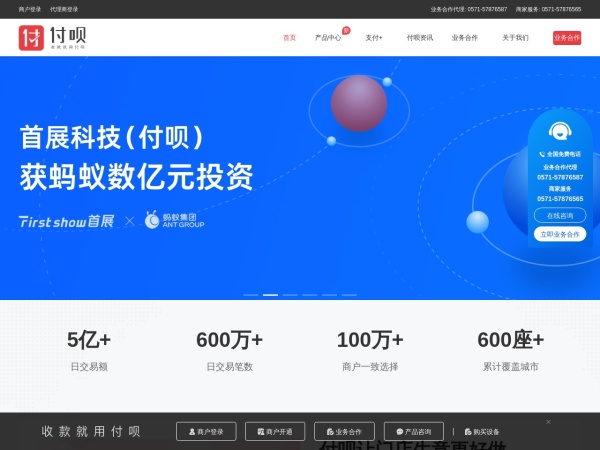Click the 日交易笔数 label
600x450 pixels.
point(230,367)
